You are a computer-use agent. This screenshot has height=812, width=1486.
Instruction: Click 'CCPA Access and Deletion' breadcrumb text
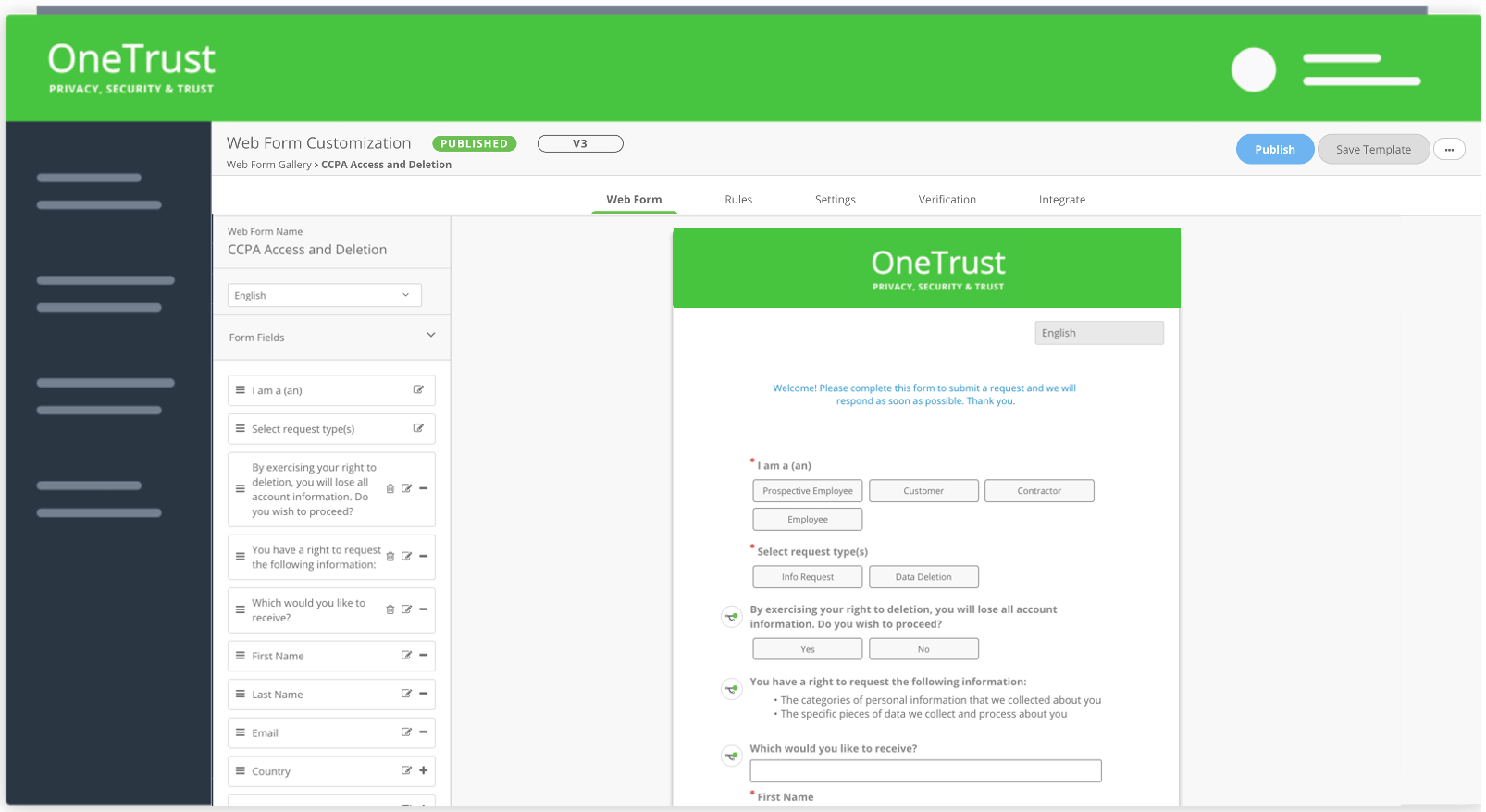tap(387, 165)
